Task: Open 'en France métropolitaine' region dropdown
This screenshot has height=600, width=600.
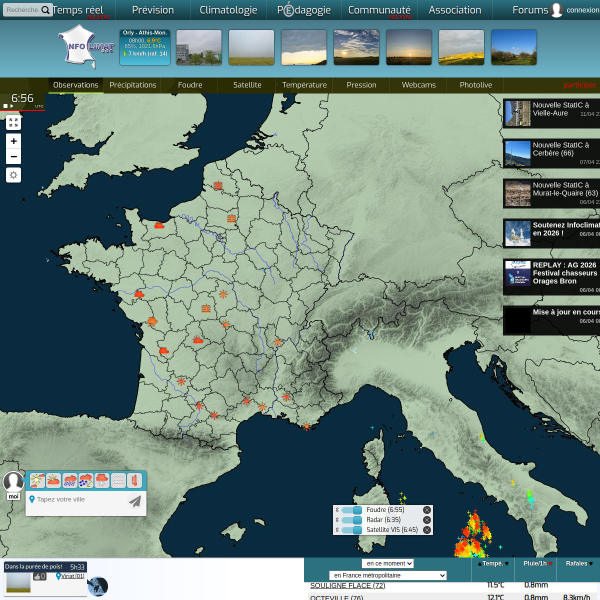Action: [388, 575]
